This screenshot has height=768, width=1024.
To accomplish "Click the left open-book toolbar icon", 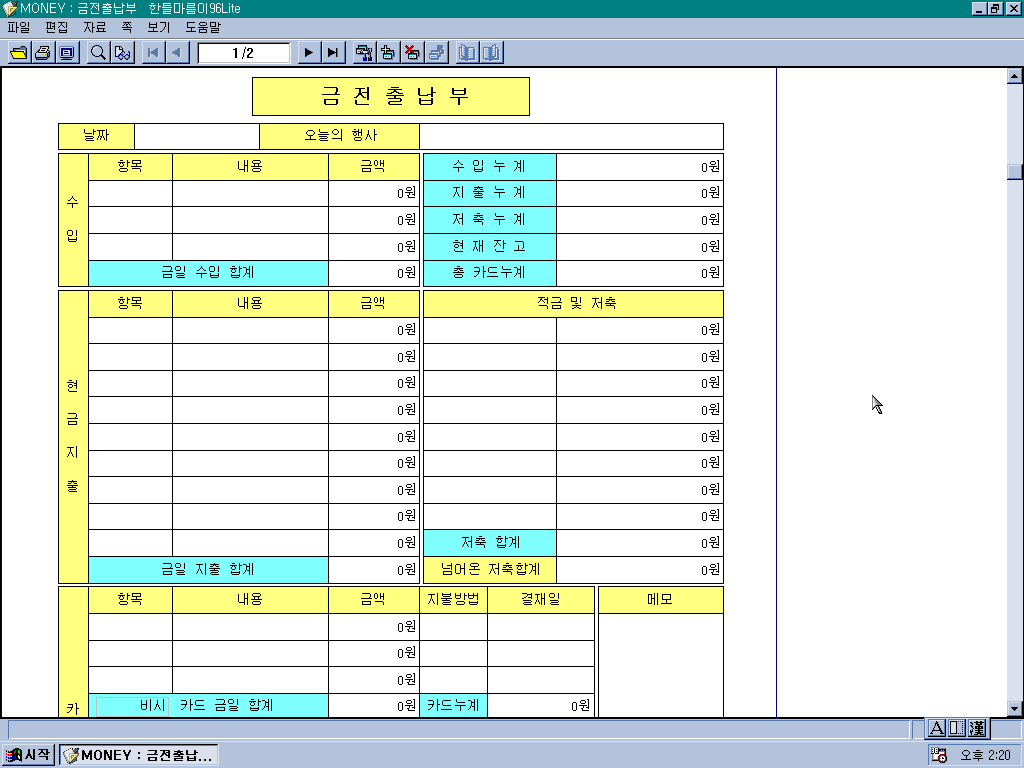I will (467, 53).
